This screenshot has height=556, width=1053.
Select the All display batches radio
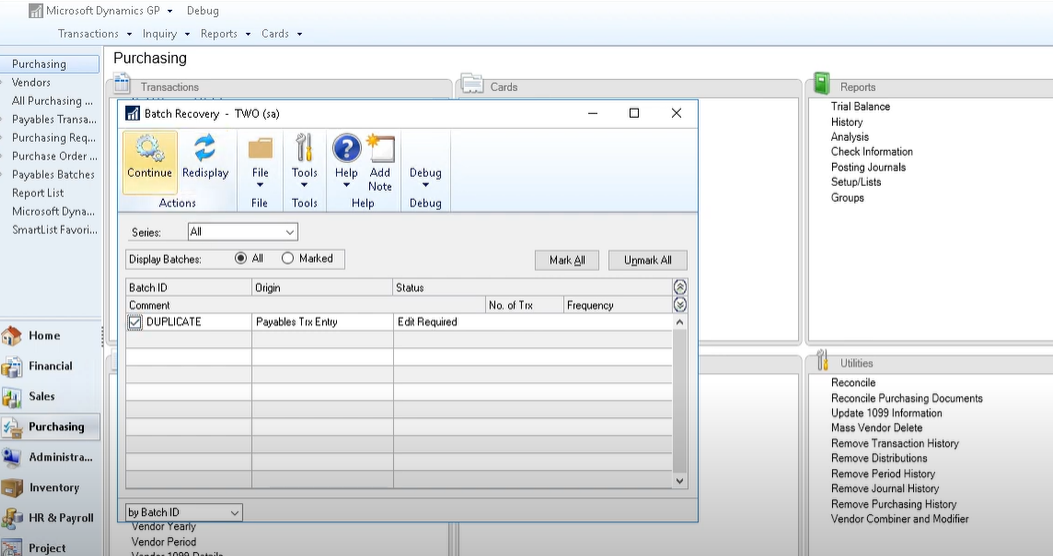coord(241,258)
